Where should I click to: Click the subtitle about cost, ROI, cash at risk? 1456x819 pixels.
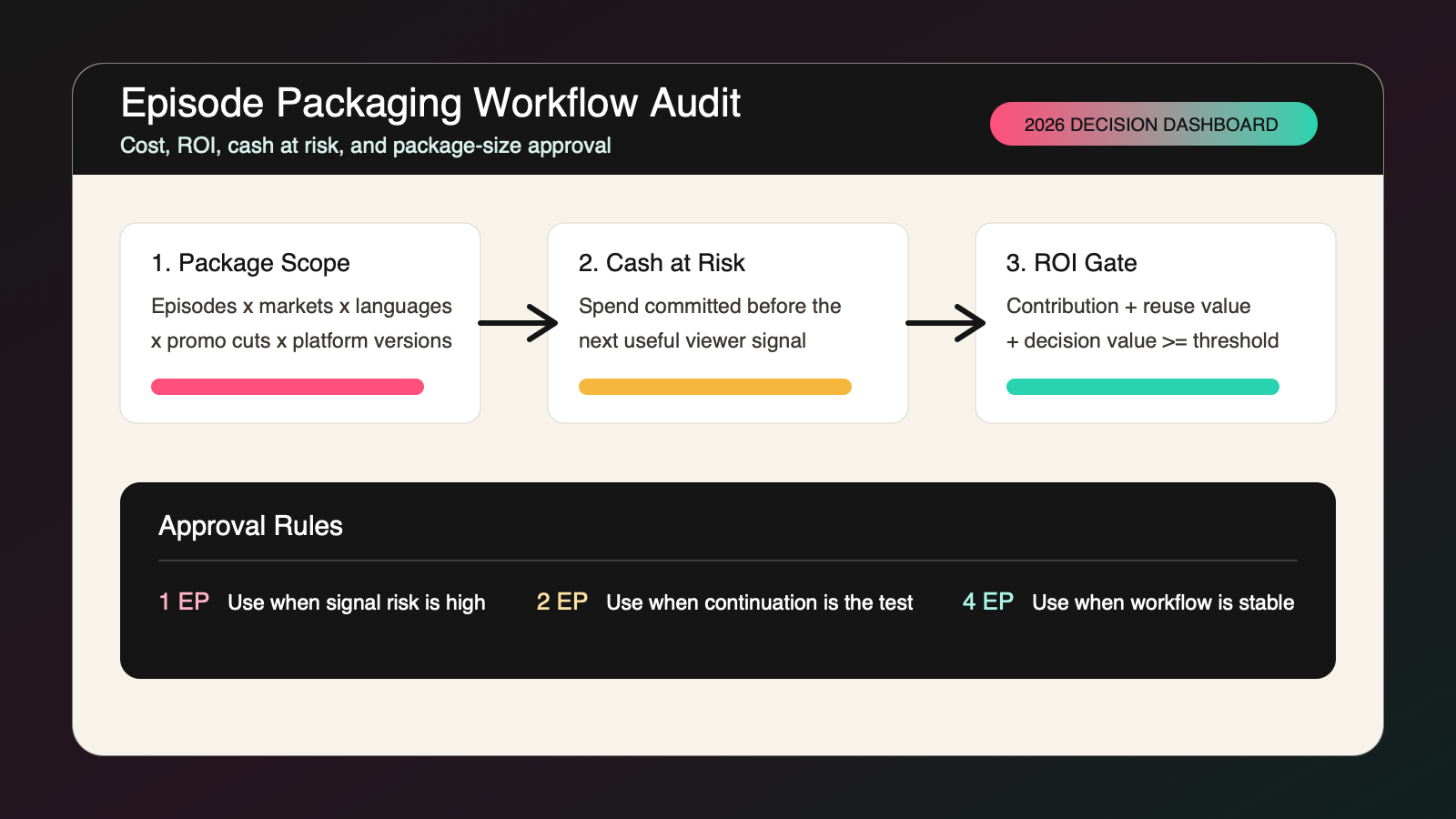(366, 146)
